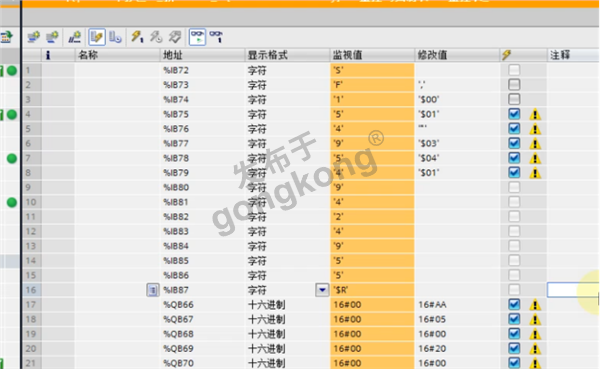600x369 pixels.
Task: Uncheck modify checkbox for %IB79
Action: (x=514, y=173)
